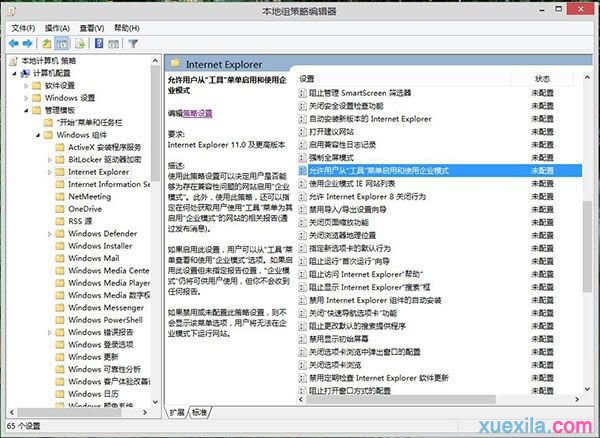Switch to the 扩展 tab
The height and width of the screenshot is (438, 600).
pyautogui.click(x=177, y=412)
